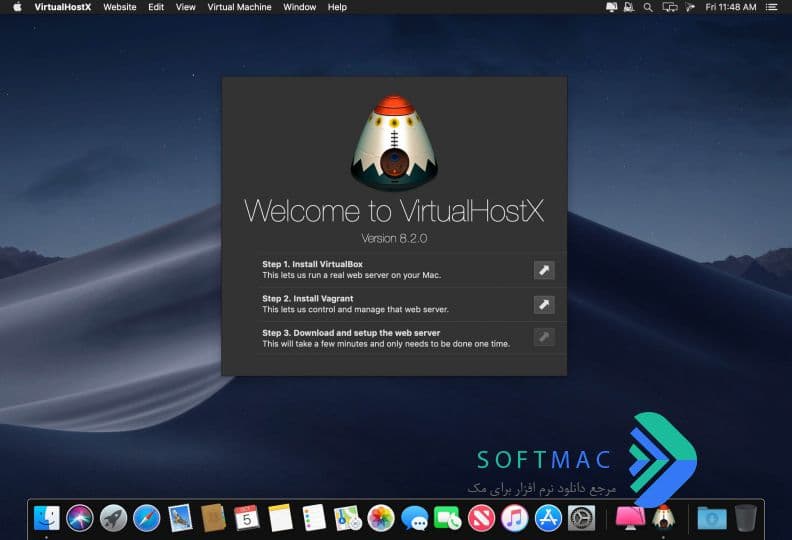Open FaceTime from the Dock
The image size is (792, 540).
tap(448, 518)
